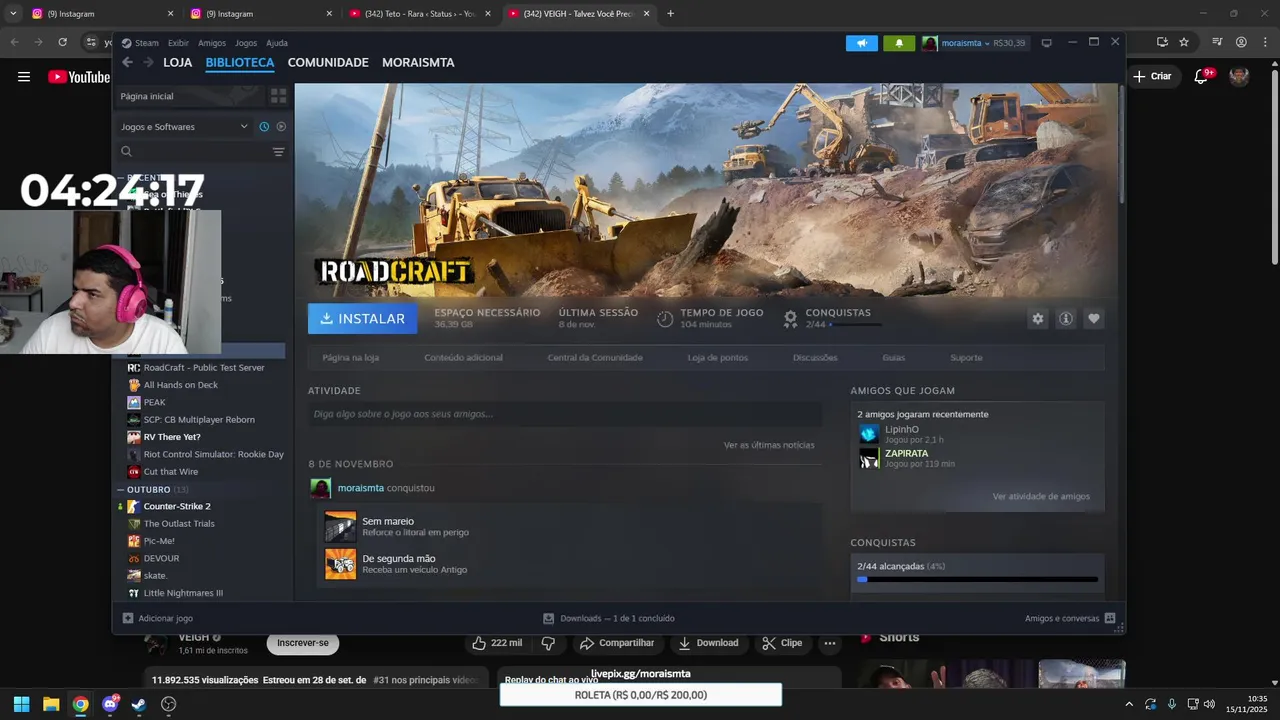
Task: Open the Discussões tab
Action: pyautogui.click(x=815, y=357)
